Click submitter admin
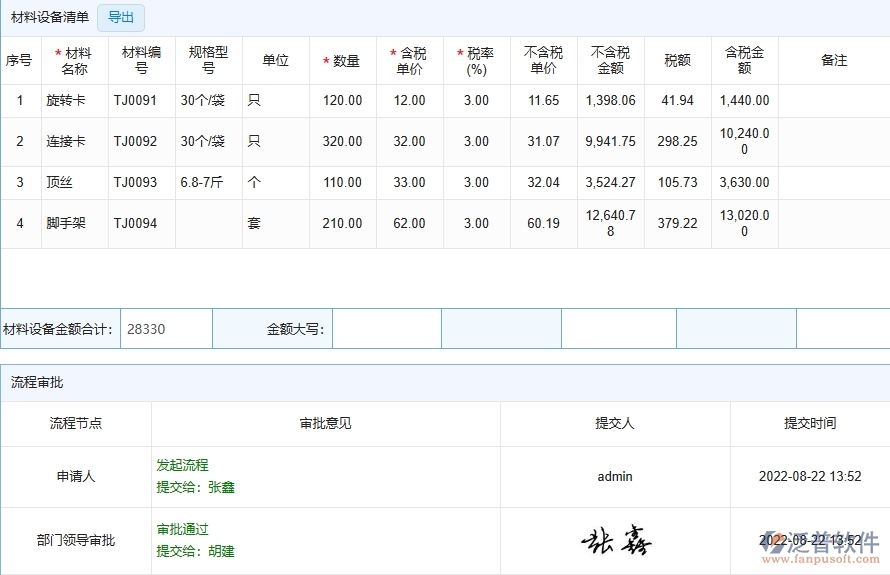The image size is (890, 575). [615, 476]
